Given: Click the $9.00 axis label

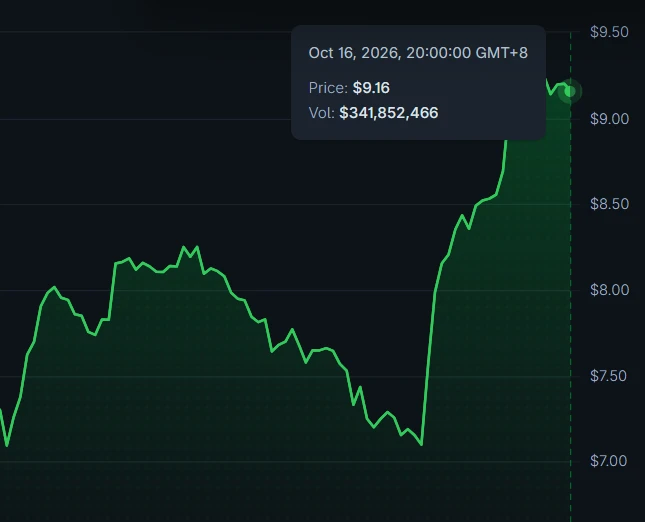Looking at the screenshot, I should pos(609,119).
